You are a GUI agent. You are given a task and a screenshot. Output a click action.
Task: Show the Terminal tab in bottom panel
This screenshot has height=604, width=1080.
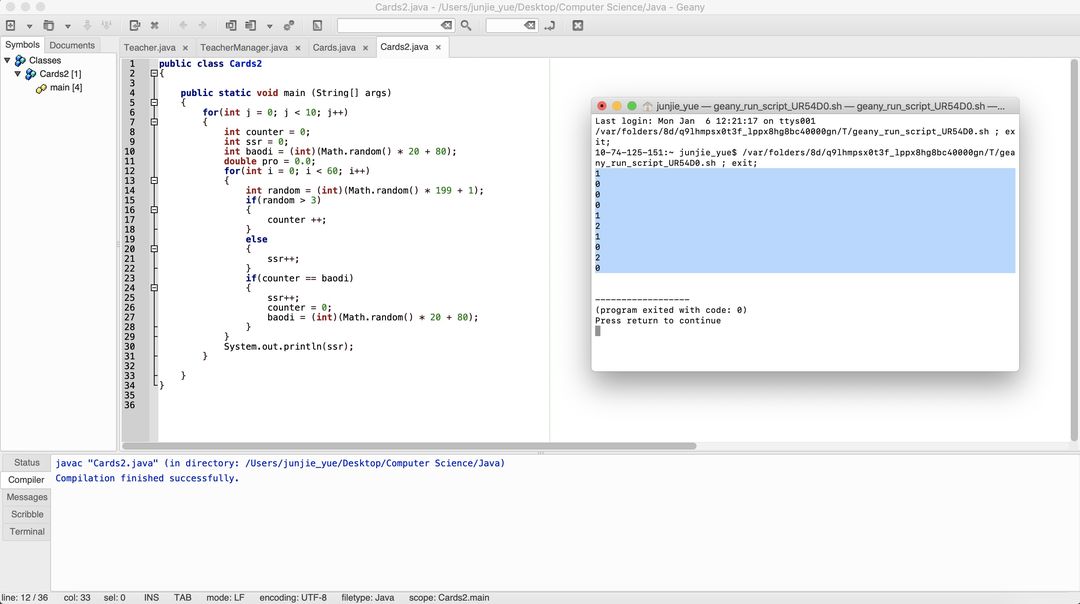click(26, 532)
